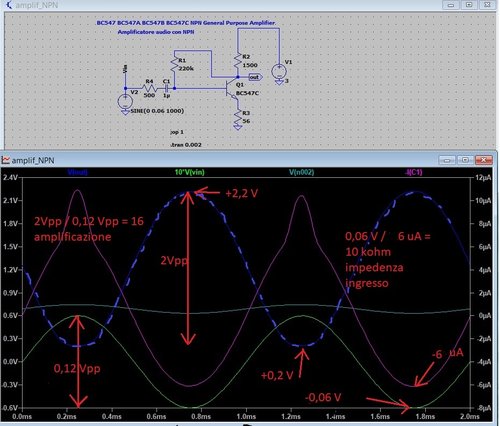Click capacitor C1 1µ symbol
The width and height of the screenshot is (500, 426).
[x=166, y=88]
